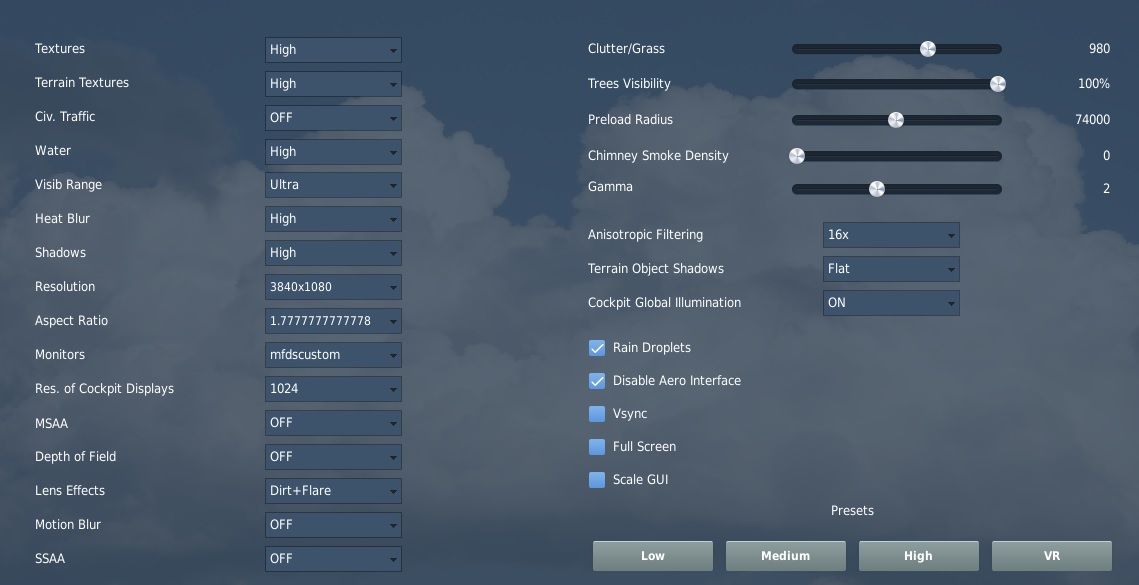Uncheck the Rain Droplets checkbox
The height and width of the screenshot is (585, 1139).
tap(597, 348)
